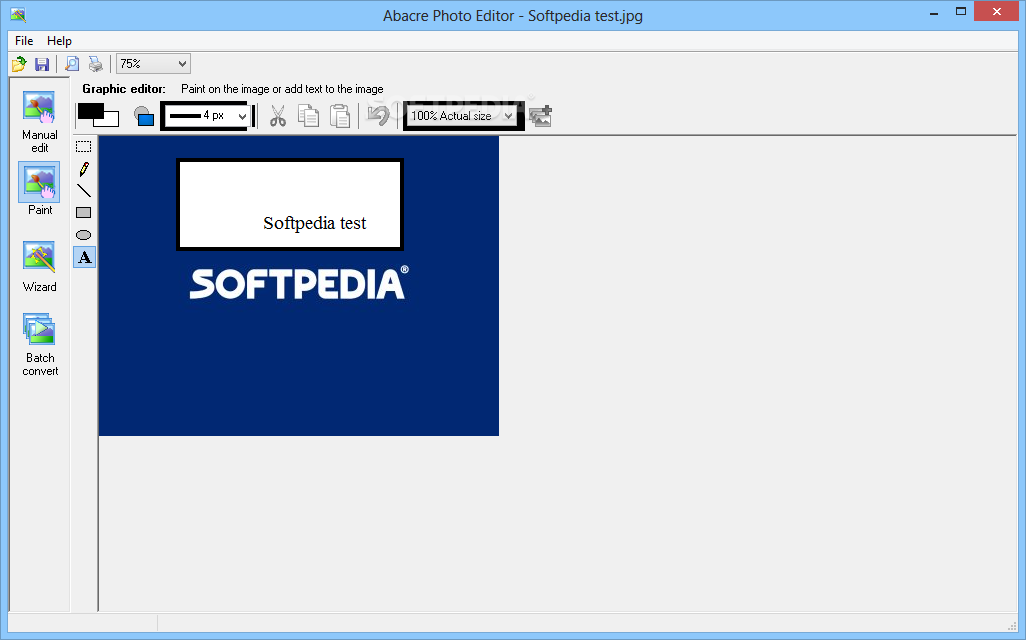Select the Rectangle shape tool
1026x640 pixels.
[84, 213]
